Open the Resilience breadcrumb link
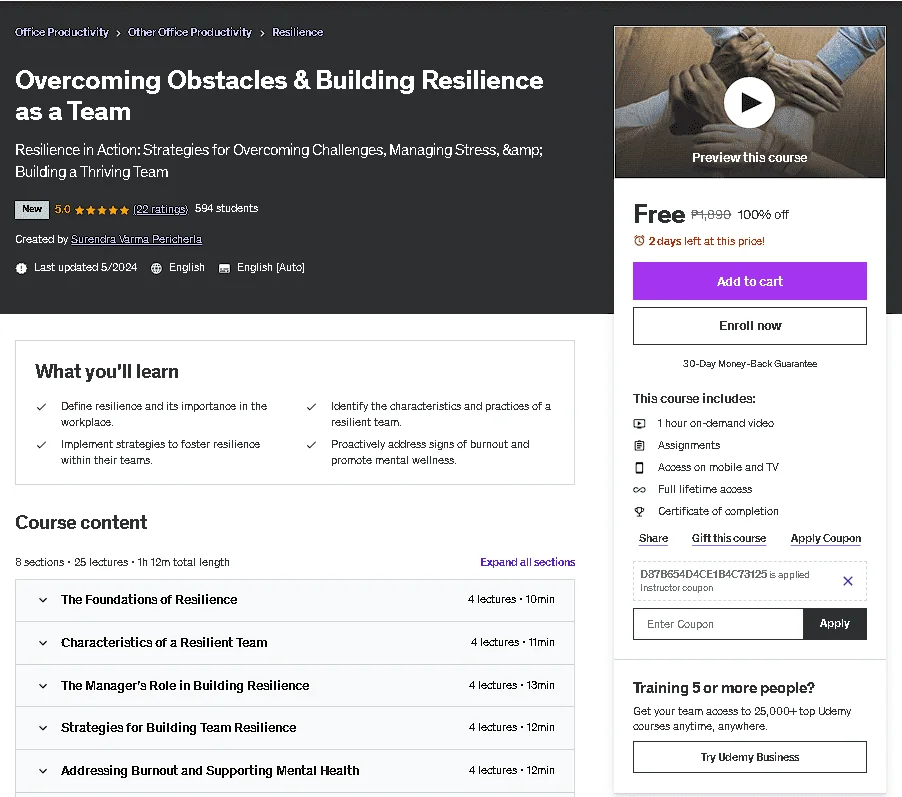Screen dimensions: 902x797 pos(297,32)
